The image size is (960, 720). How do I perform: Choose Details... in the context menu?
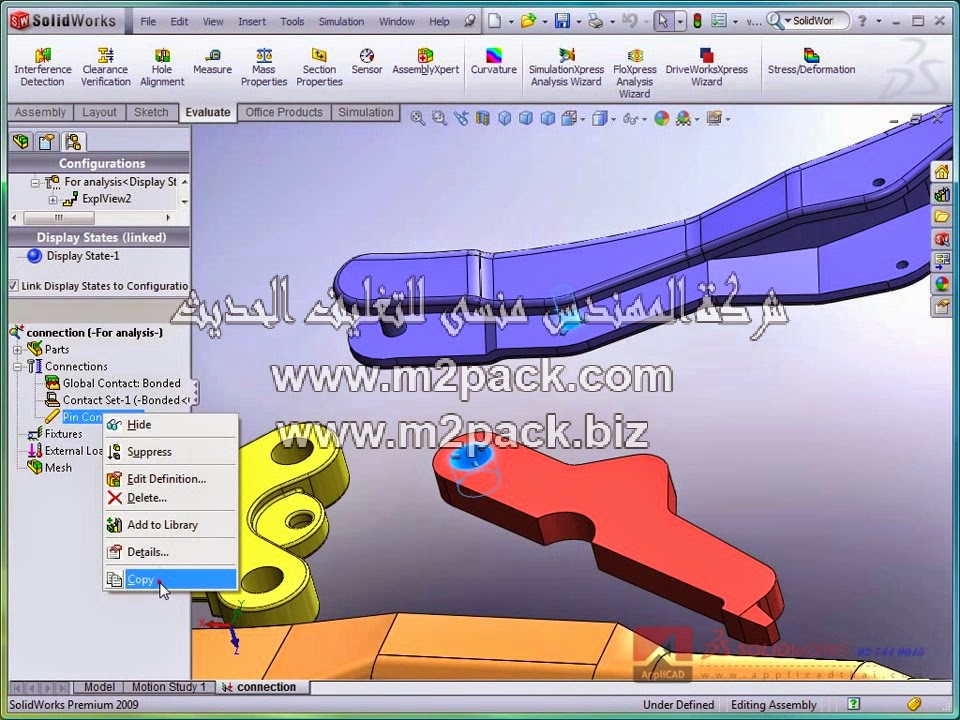pos(171,552)
